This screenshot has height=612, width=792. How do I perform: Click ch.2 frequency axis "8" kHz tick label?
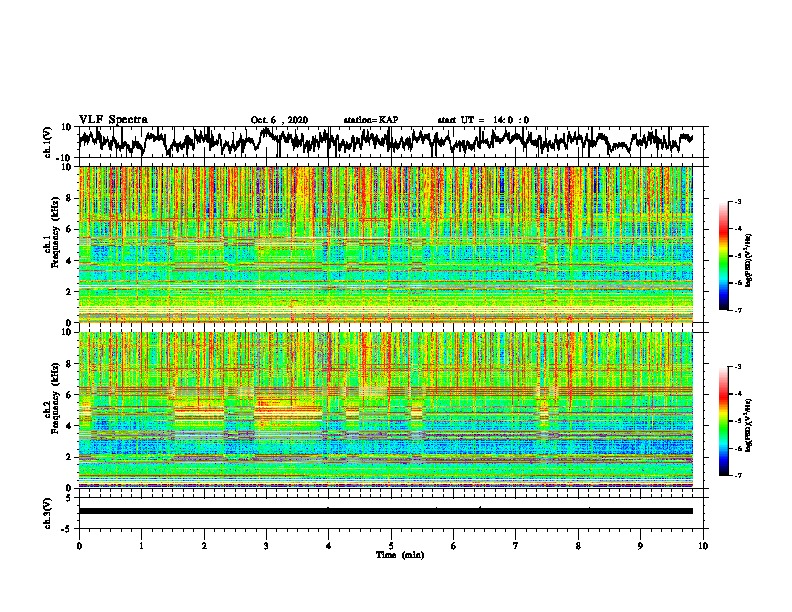(x=68, y=364)
